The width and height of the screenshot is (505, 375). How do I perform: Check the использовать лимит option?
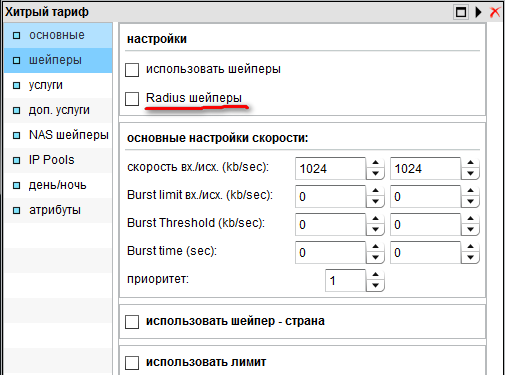(132, 363)
